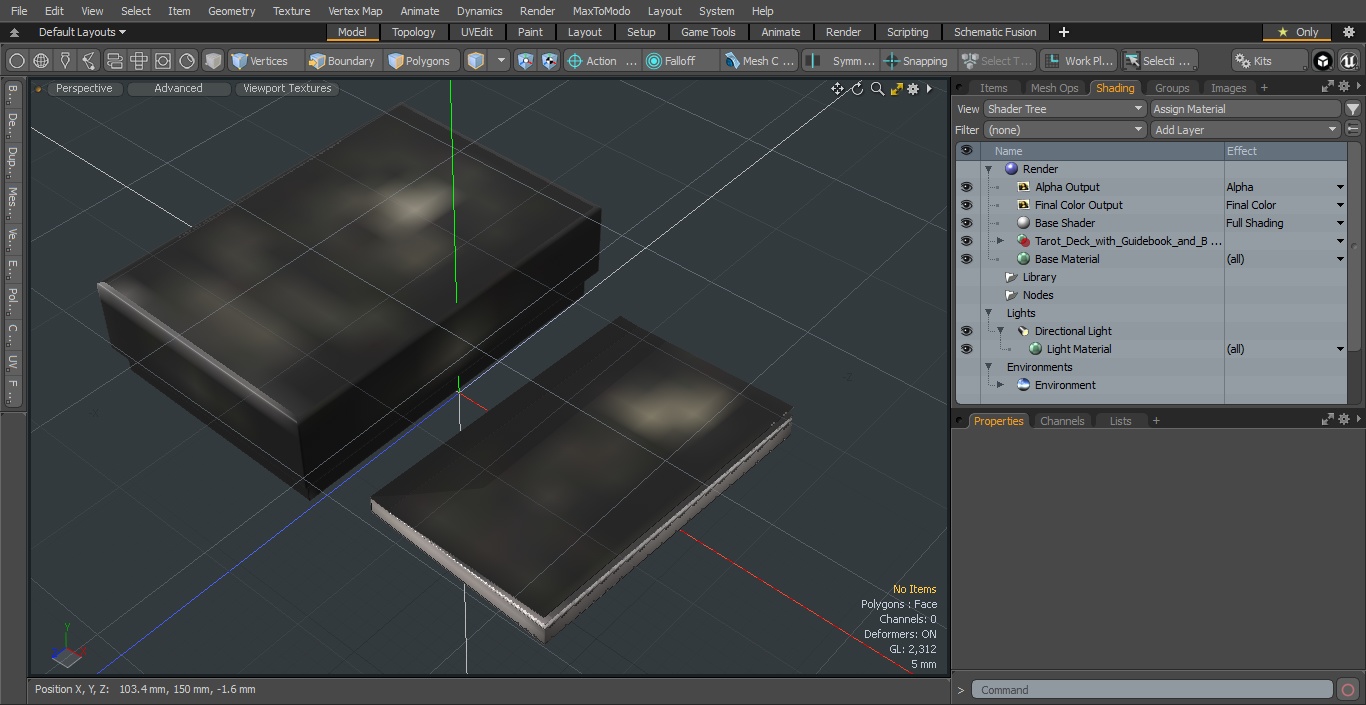Click the Assign Material button
The image size is (1366, 705).
[x=1245, y=109]
